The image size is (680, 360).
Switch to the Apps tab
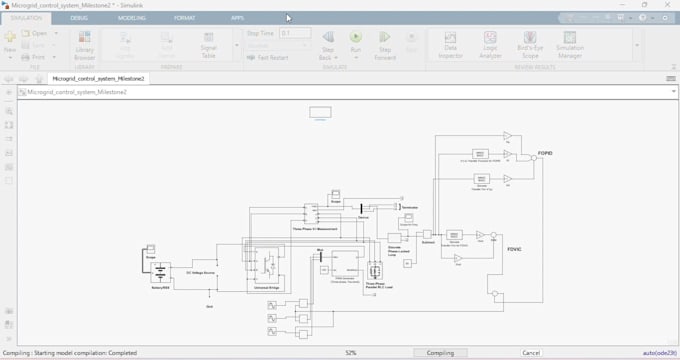237,18
